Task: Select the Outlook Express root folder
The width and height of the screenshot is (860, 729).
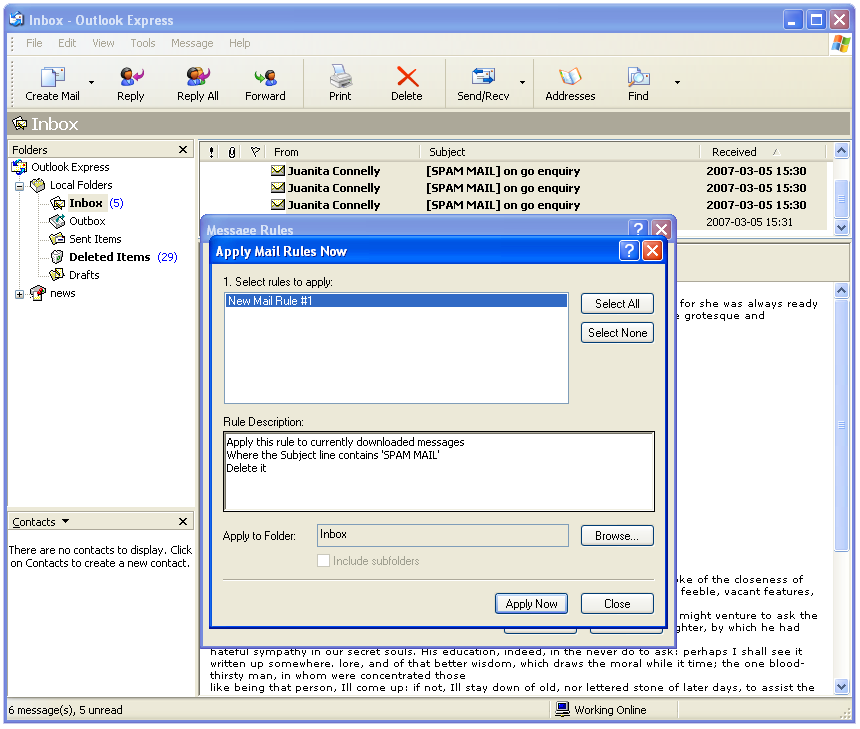Action: (70, 167)
